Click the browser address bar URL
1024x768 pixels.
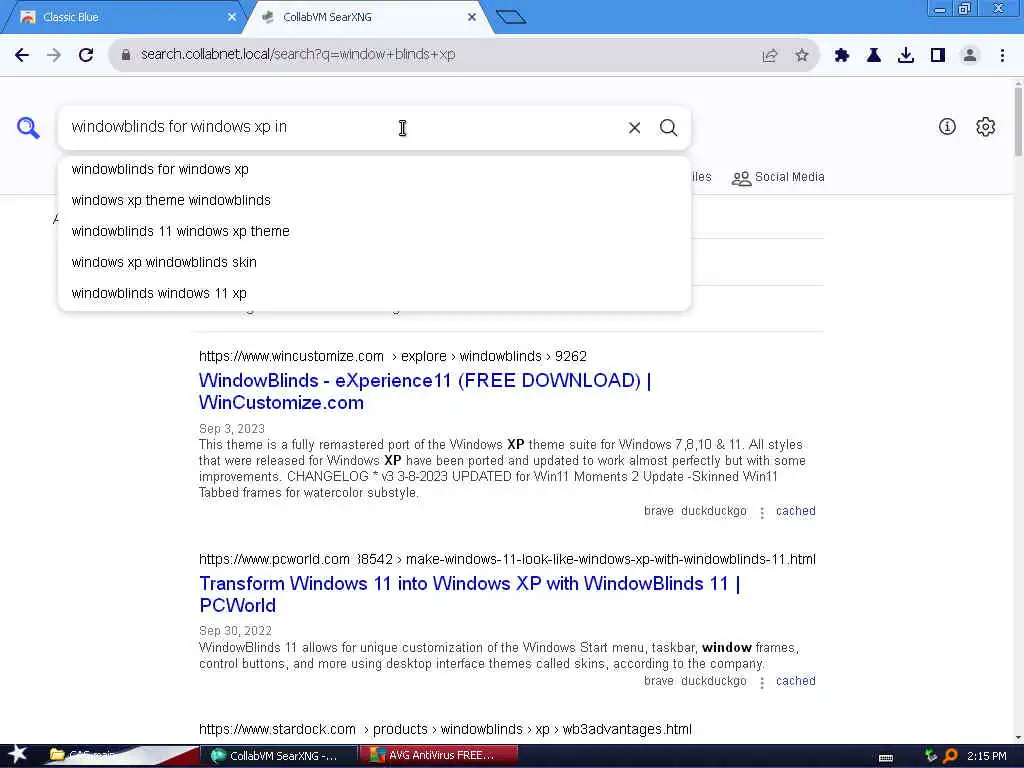pos(298,55)
